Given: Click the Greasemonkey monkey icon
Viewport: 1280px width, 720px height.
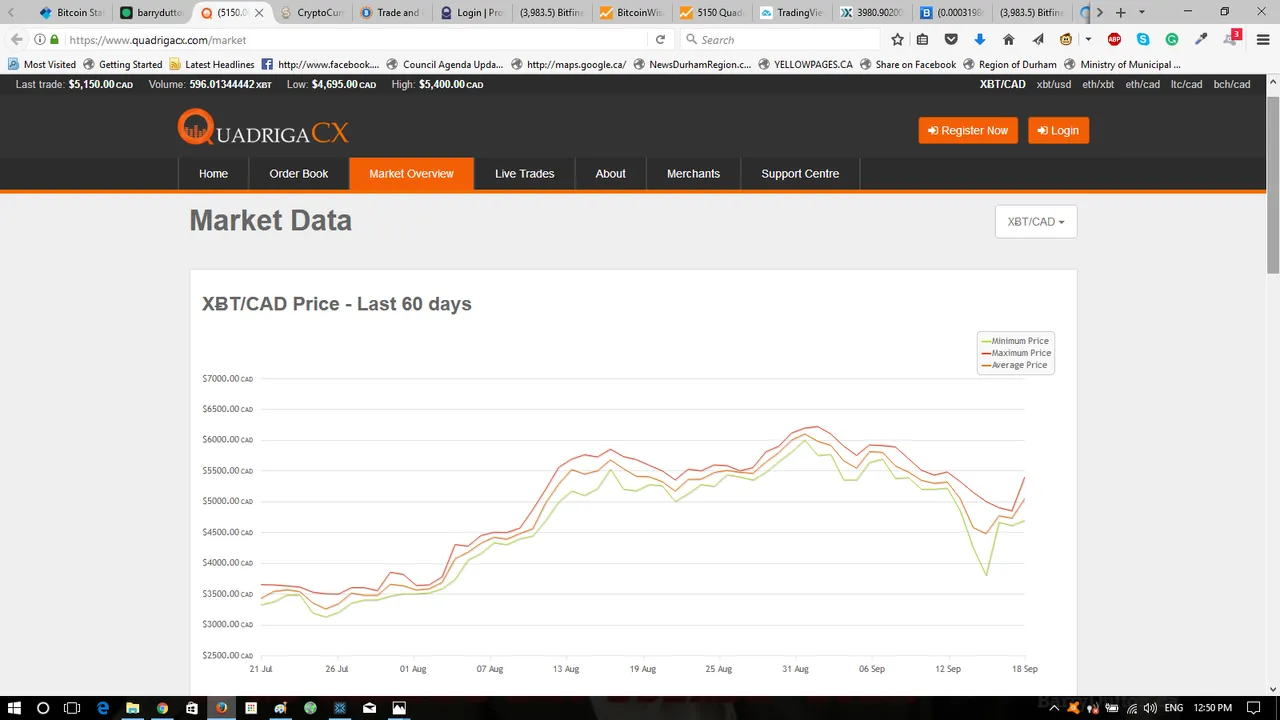Looking at the screenshot, I should coord(1067,40).
